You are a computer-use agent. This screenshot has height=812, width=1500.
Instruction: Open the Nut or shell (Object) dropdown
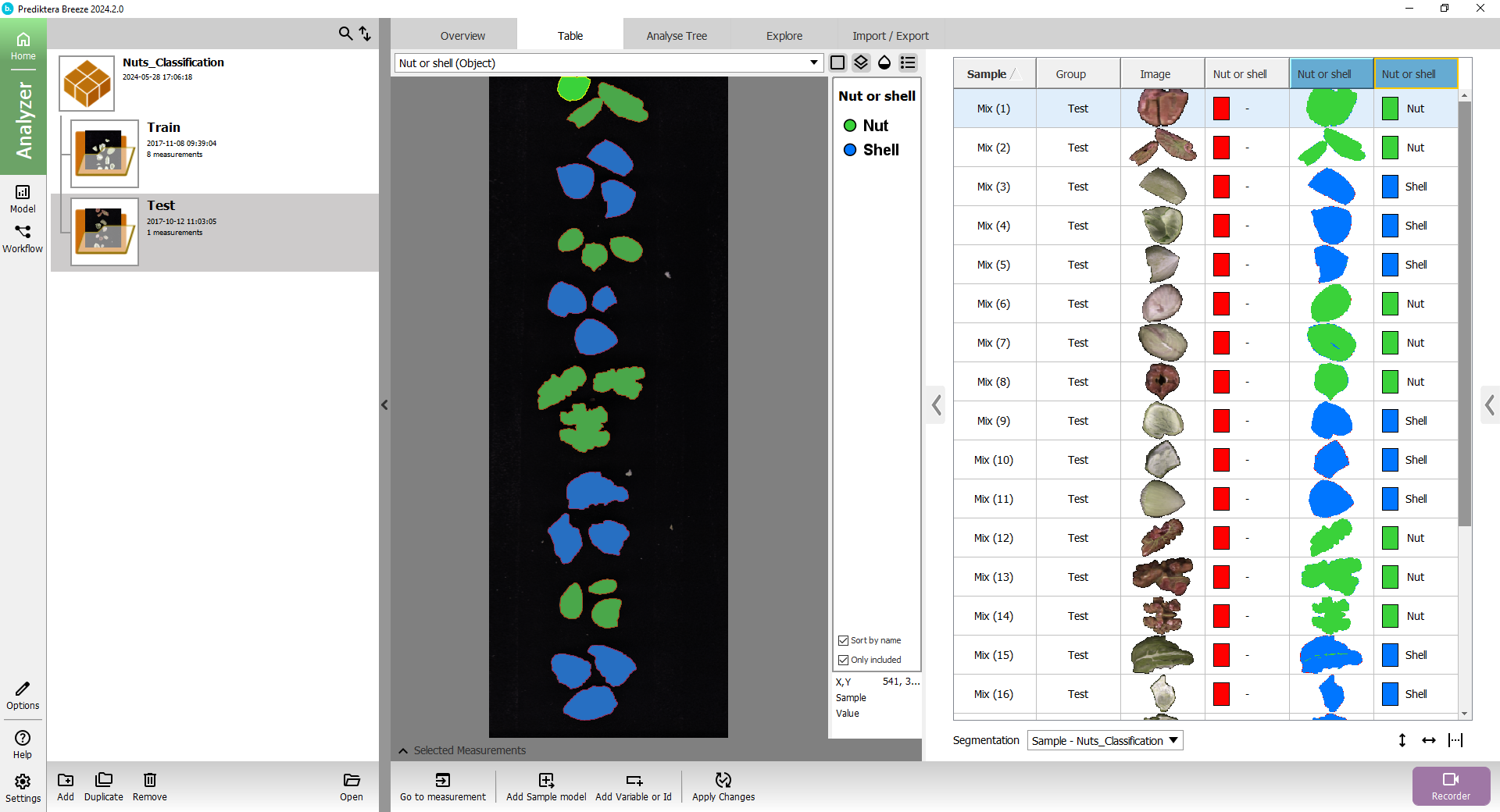click(x=813, y=62)
